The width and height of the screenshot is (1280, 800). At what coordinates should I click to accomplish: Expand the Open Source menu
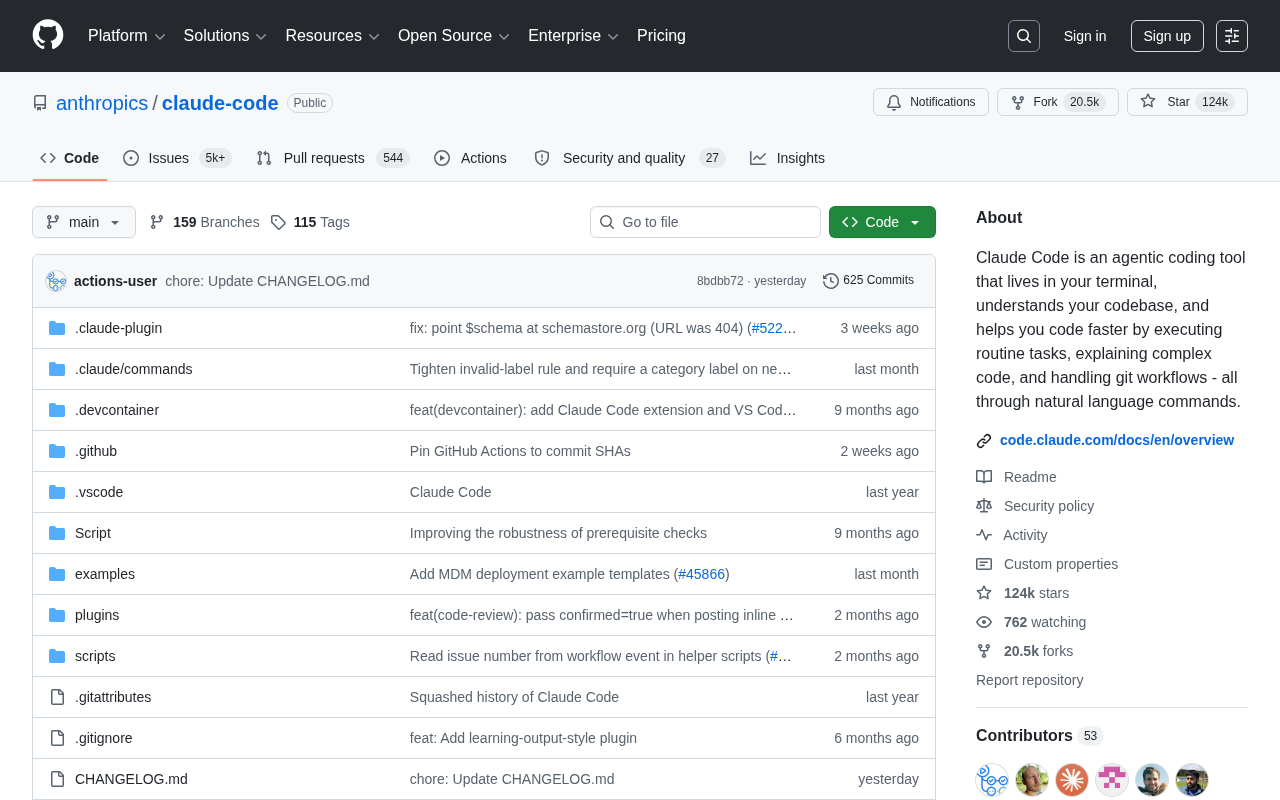454,36
